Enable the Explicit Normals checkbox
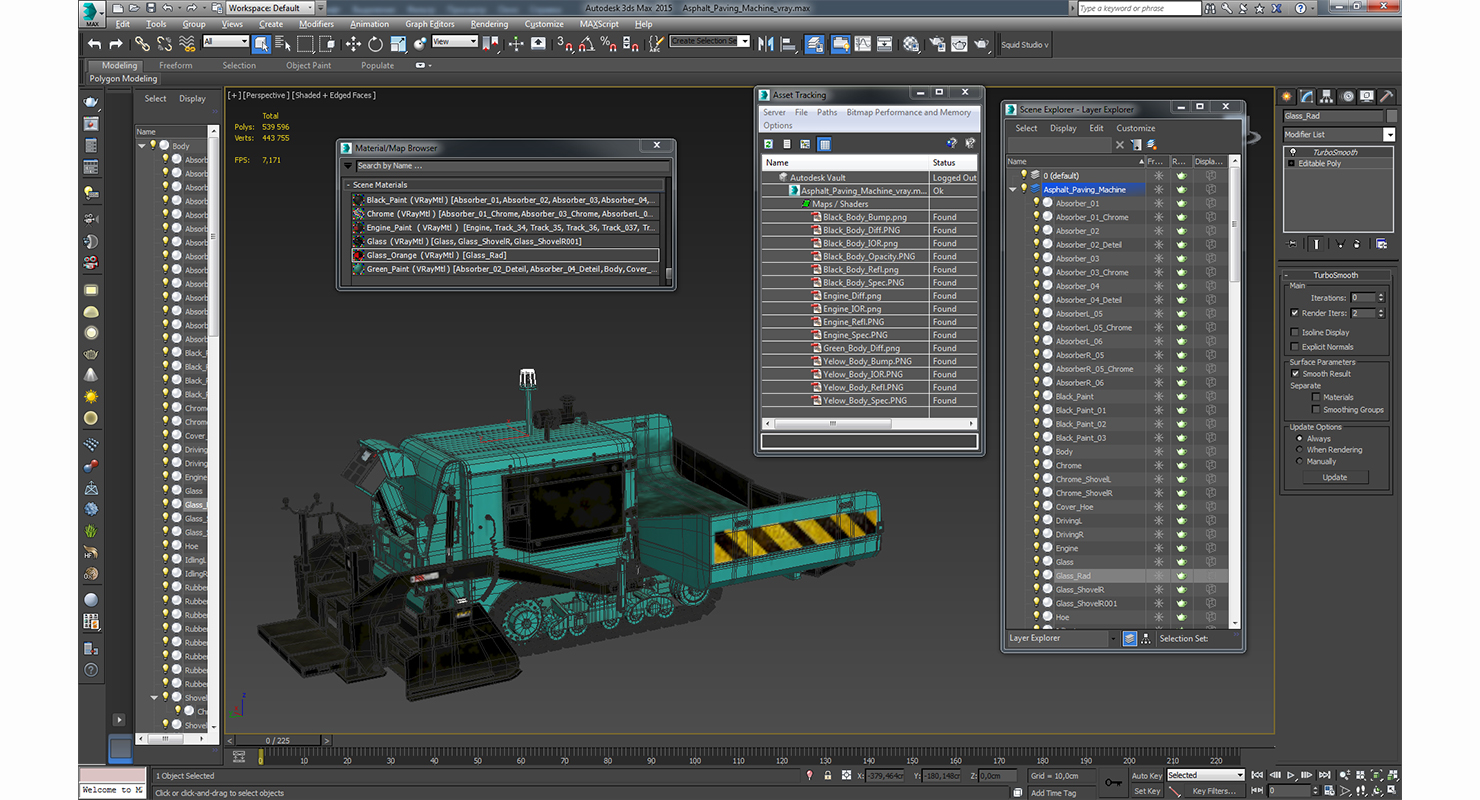The height and width of the screenshot is (800, 1480). tap(1295, 347)
